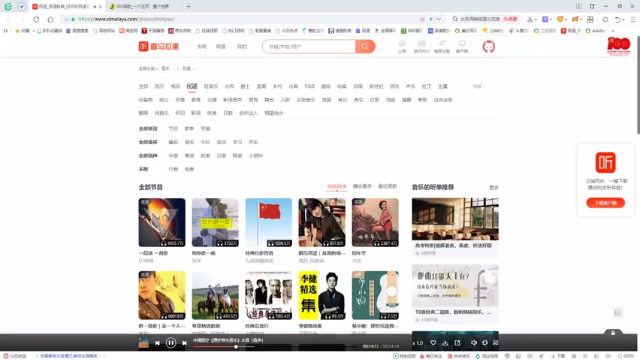Open the cafe interior playlist image
Image resolution: width=640 pixels, height=360 pixels.
click(x=455, y=219)
